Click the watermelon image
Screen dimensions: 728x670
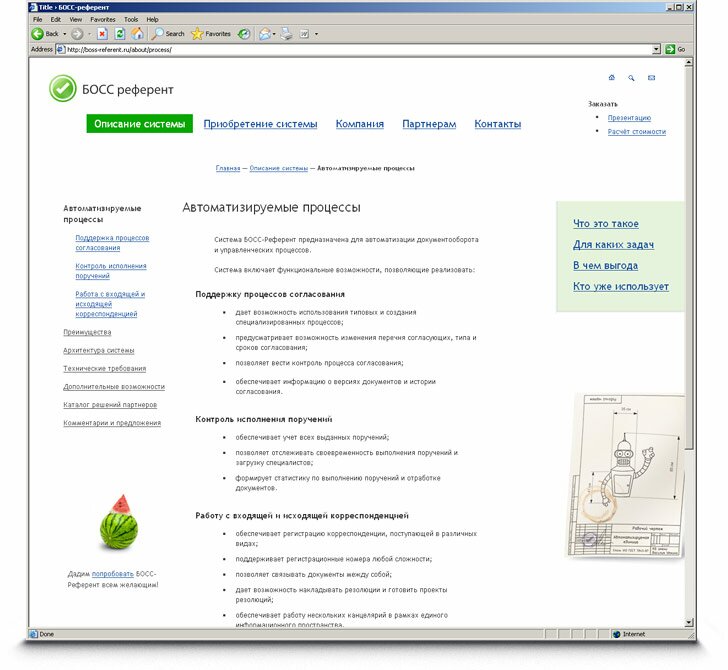point(119,522)
